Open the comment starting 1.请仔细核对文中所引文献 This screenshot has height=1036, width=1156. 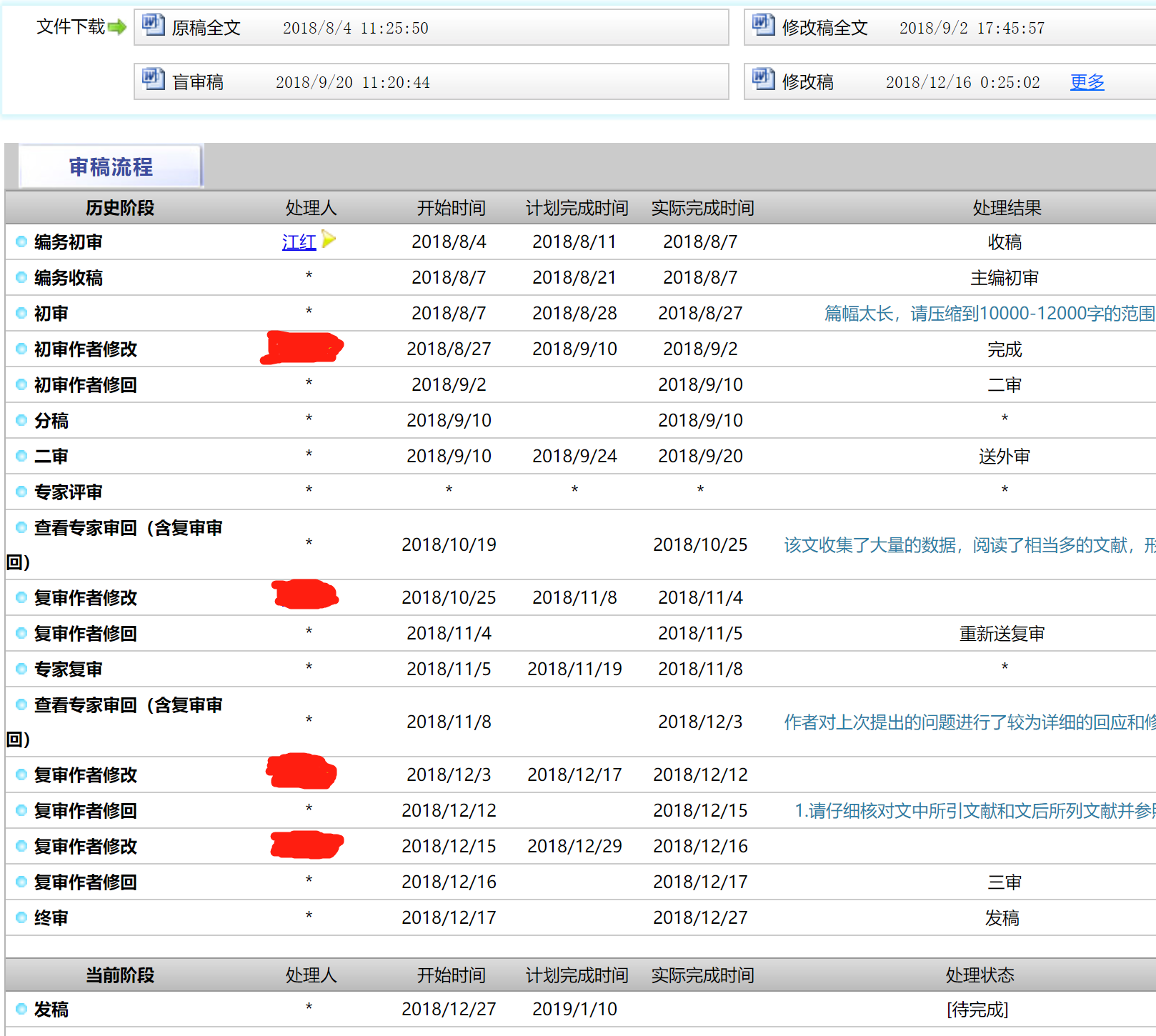975,811
